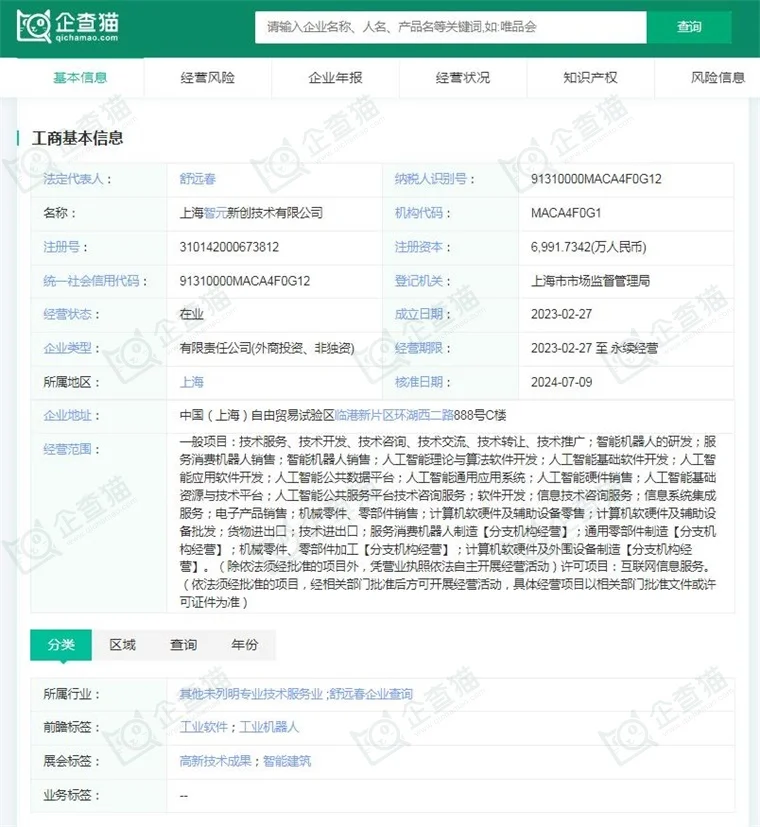Image resolution: width=760 pixels, height=827 pixels.
Task: Select the 年份 sub-tab
Action: click(245, 645)
